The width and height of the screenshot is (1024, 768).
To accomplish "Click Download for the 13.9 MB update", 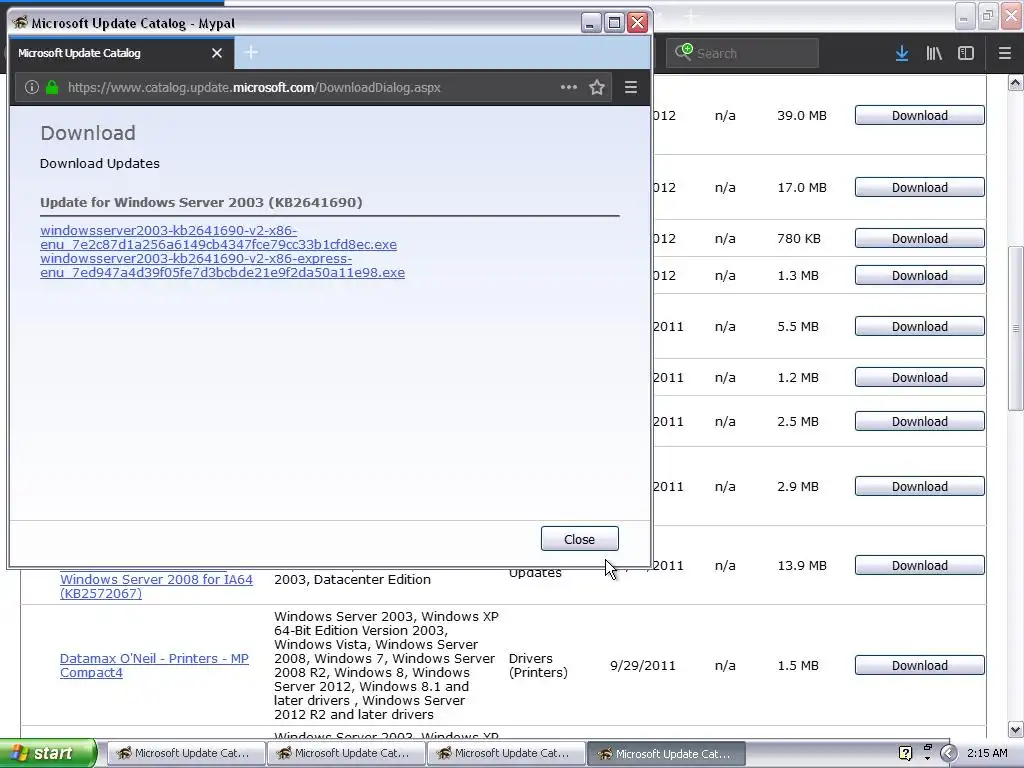I will tap(920, 565).
